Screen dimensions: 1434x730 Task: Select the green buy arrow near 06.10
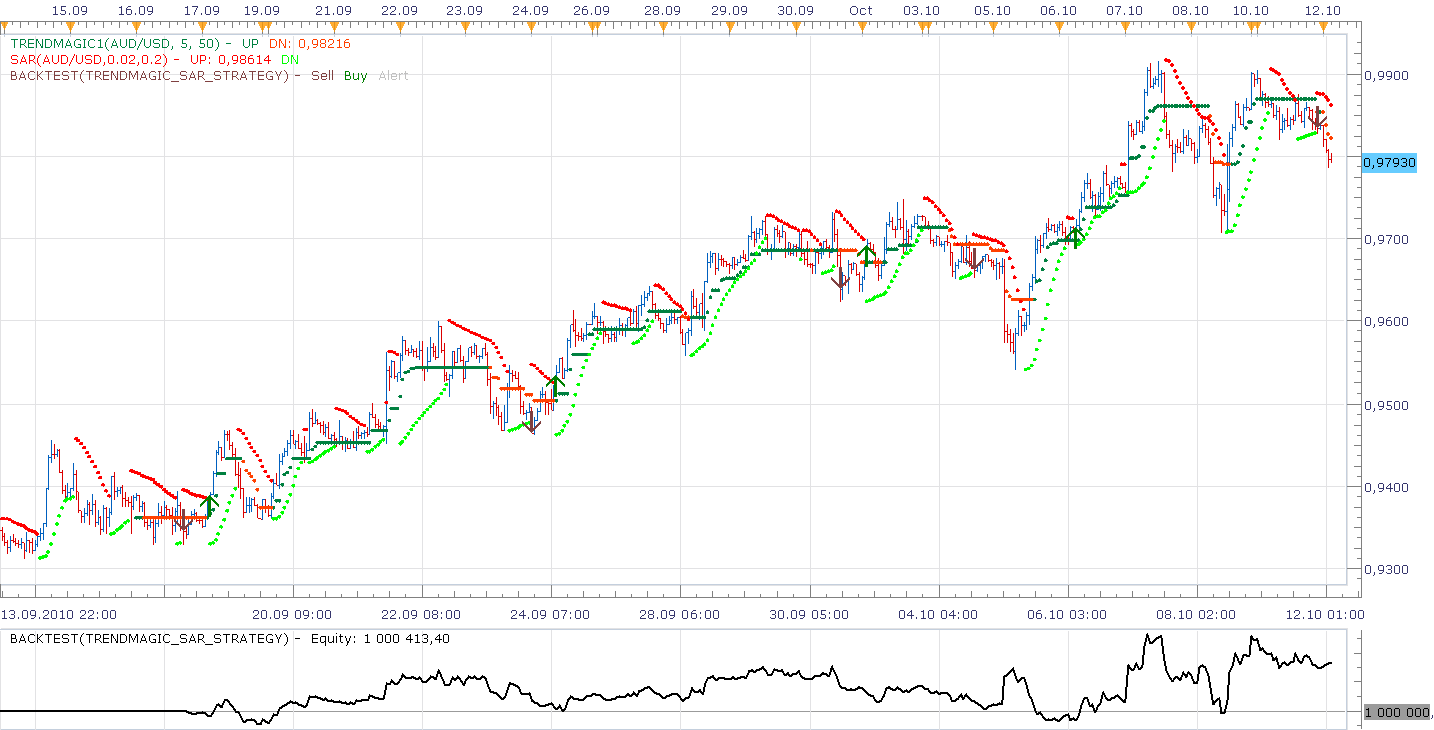click(x=1075, y=236)
